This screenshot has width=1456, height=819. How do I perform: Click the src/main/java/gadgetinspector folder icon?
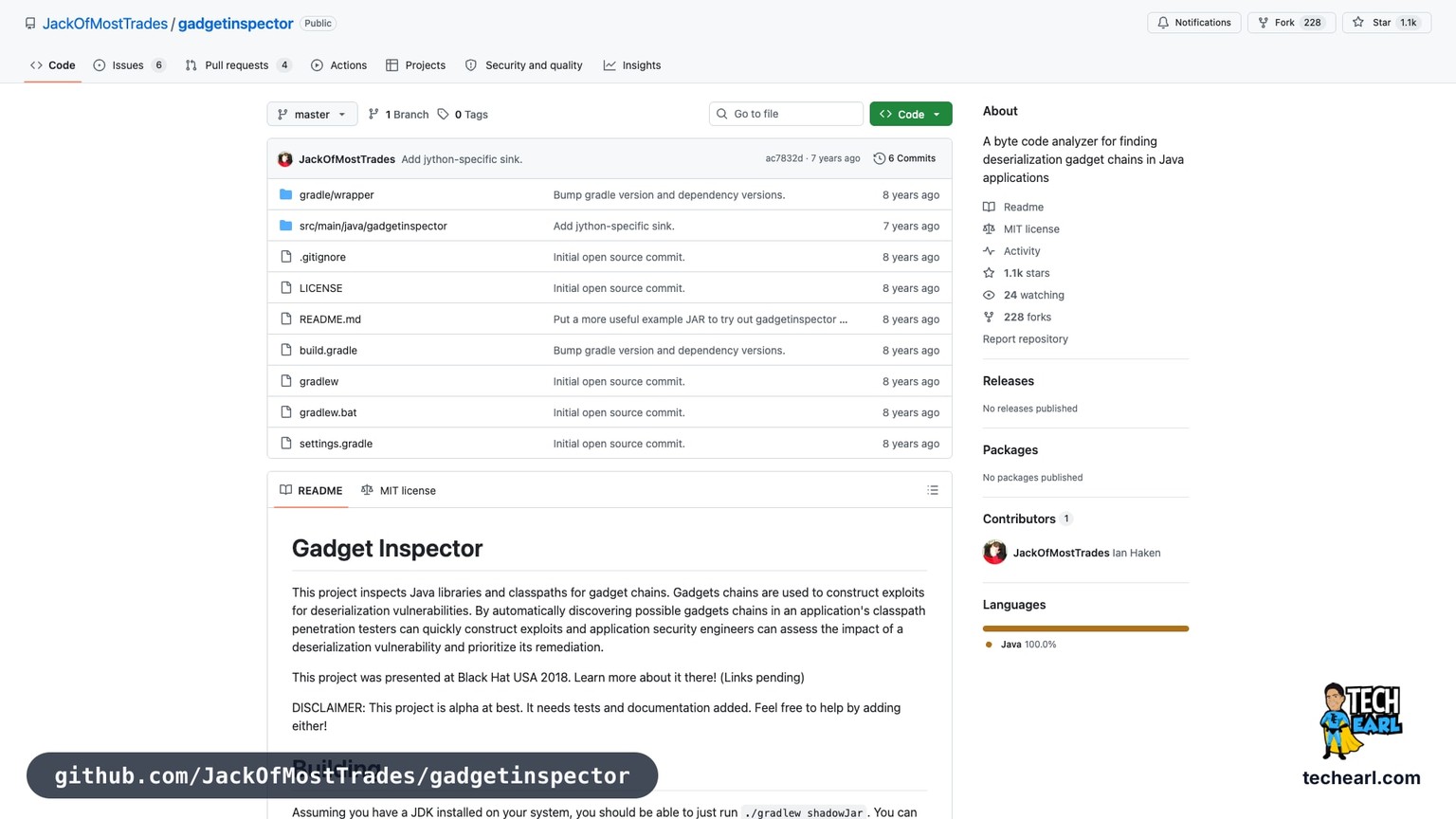(285, 226)
